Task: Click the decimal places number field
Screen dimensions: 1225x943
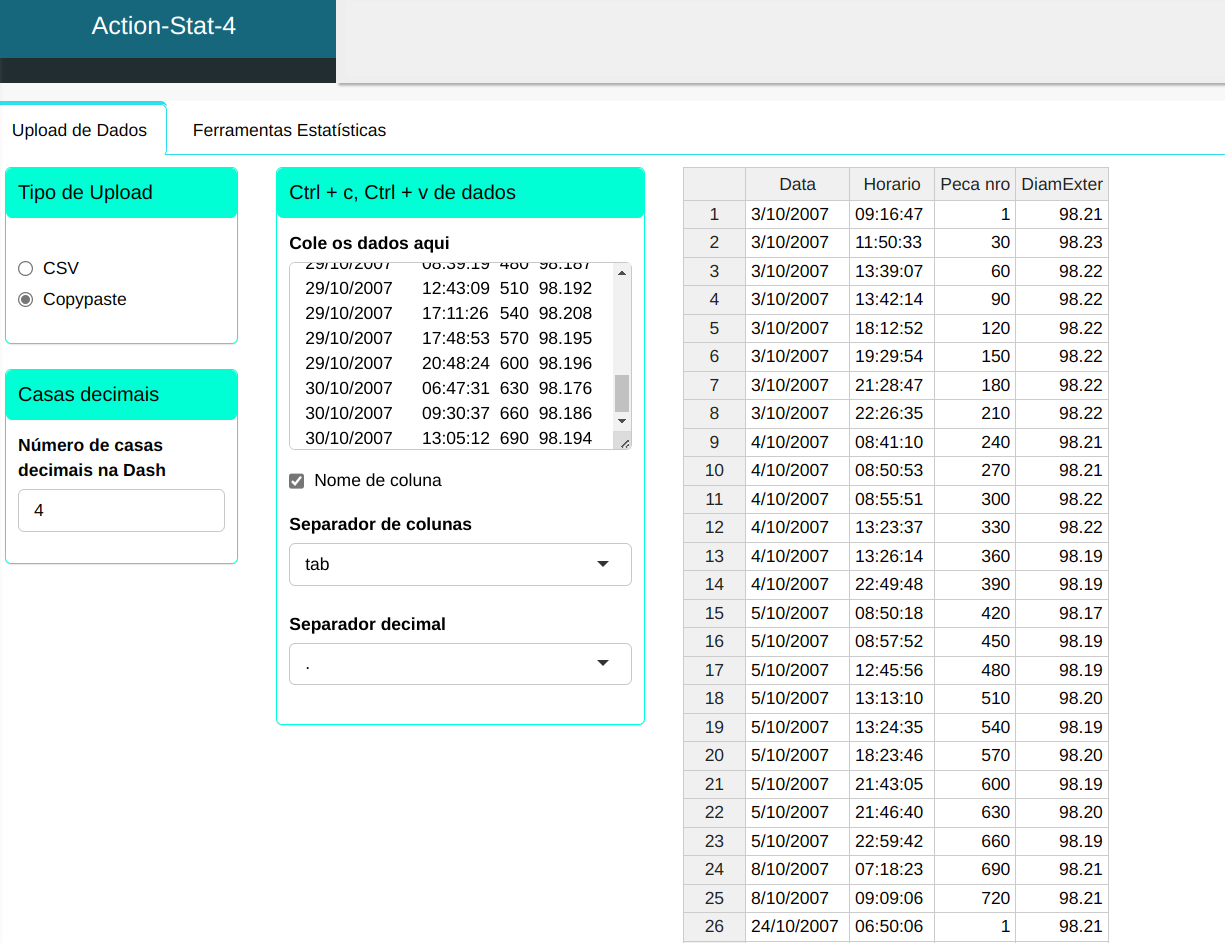Action: pos(121,510)
